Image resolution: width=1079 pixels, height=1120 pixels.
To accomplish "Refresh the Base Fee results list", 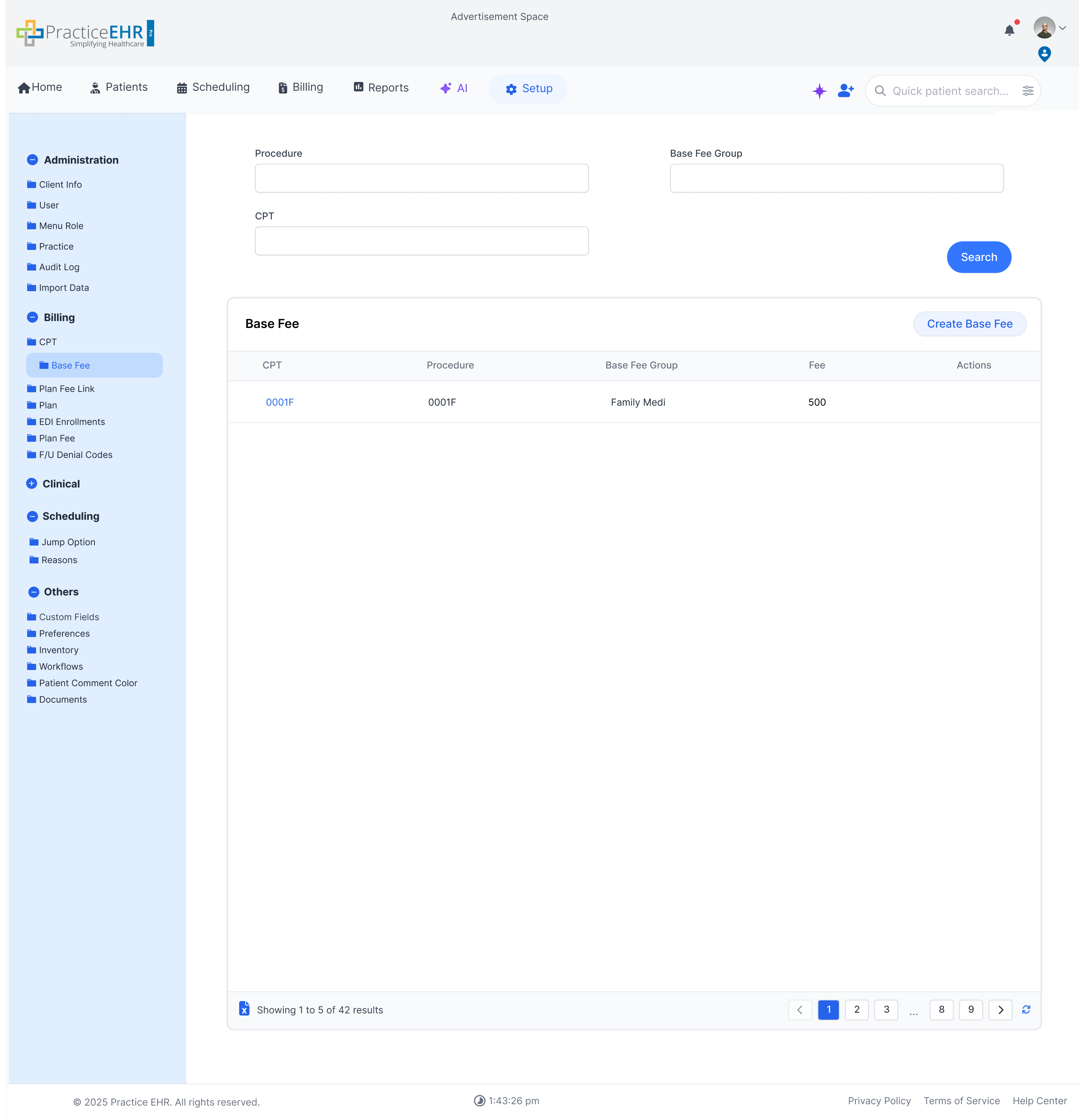I will 1026,1009.
